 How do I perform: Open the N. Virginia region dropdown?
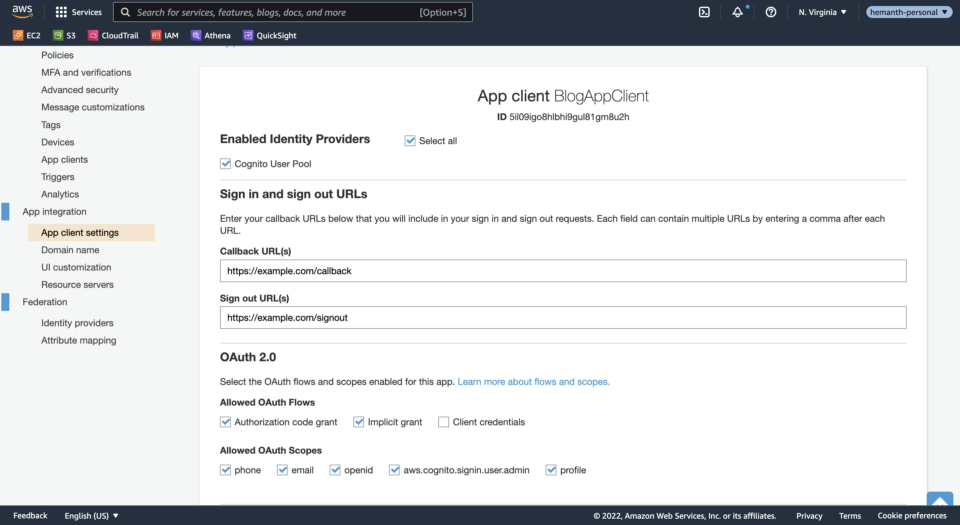click(822, 12)
